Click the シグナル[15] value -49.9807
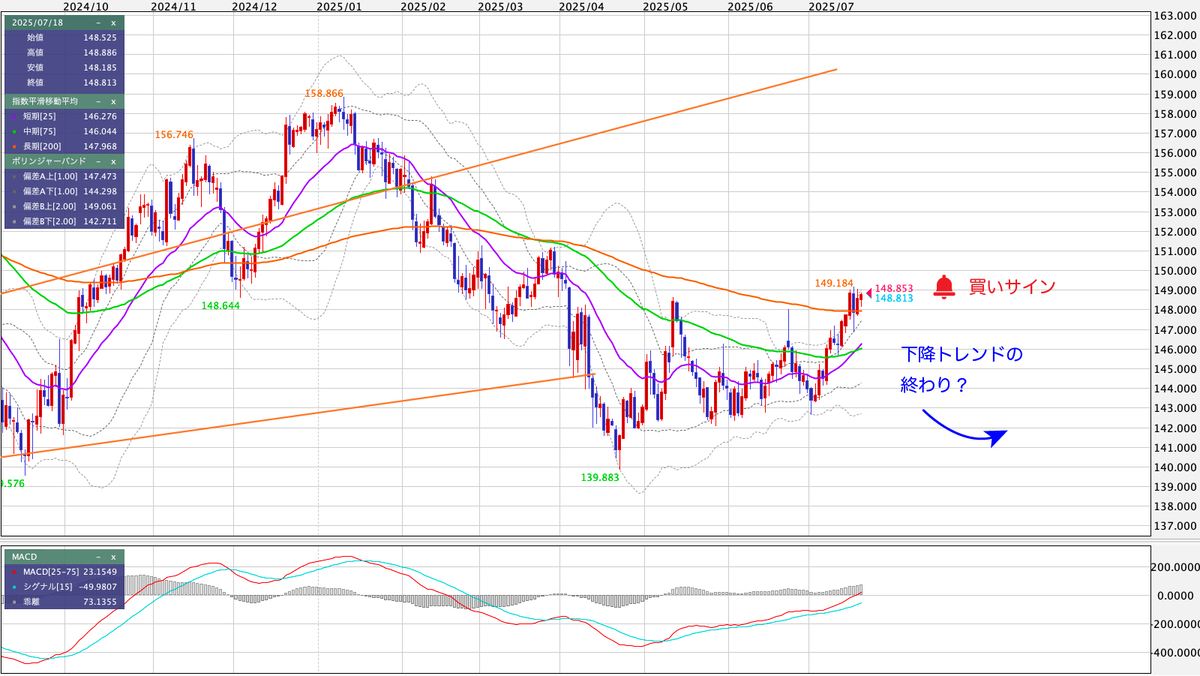1200x676 pixels. (96, 585)
